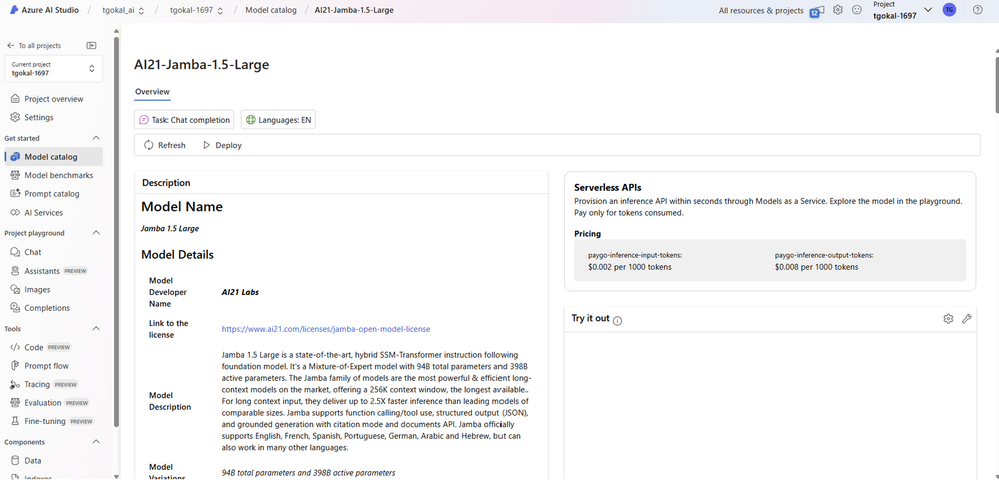The width and height of the screenshot is (999, 480).
Task: Collapse the Project playground section
Action: [96, 233]
